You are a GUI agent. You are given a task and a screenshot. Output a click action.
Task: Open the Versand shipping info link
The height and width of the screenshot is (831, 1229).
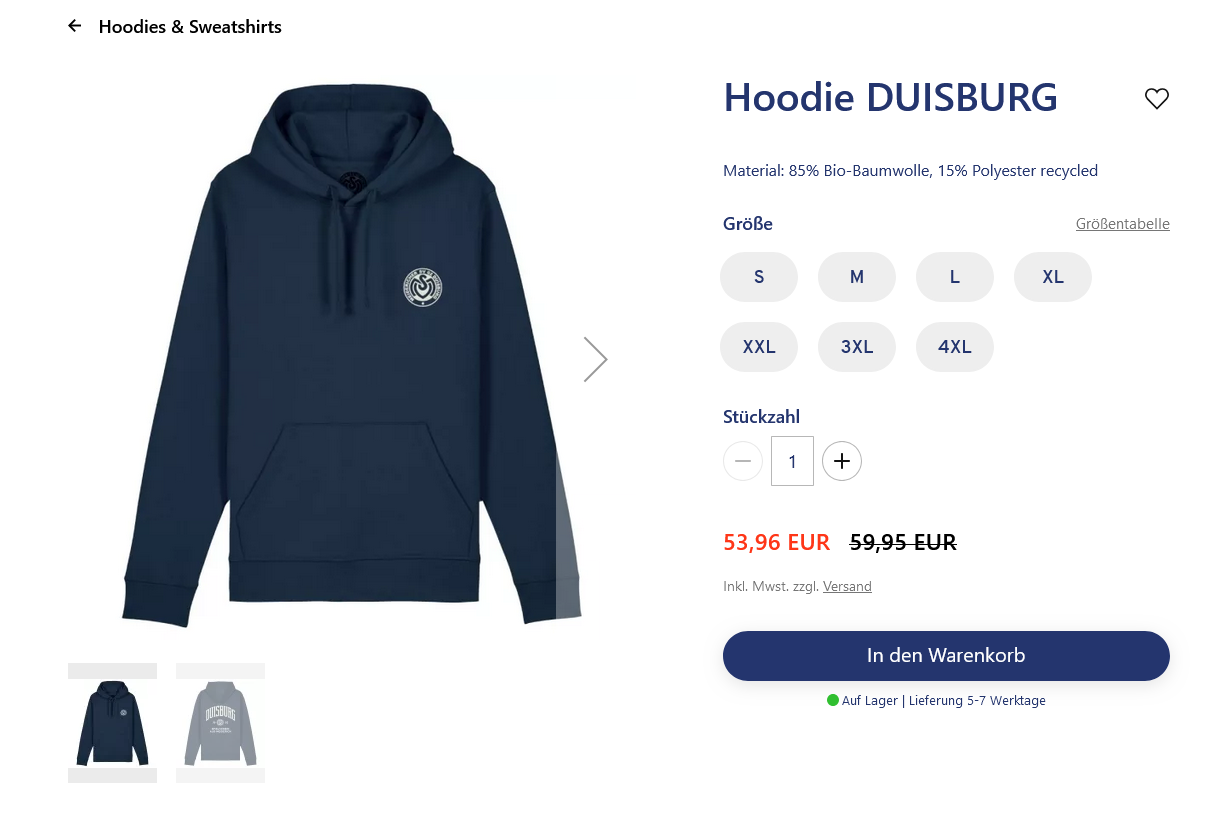click(x=847, y=586)
